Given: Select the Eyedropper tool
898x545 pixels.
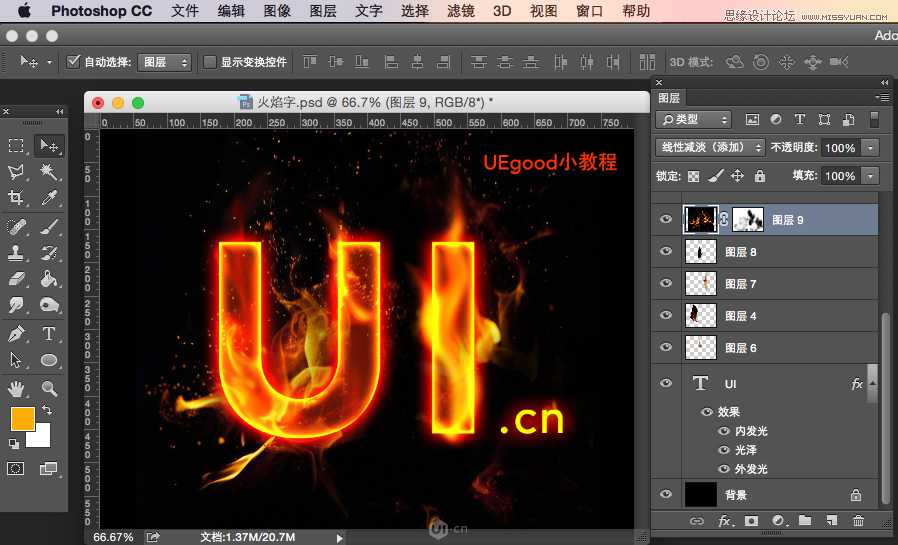Looking at the screenshot, I should click(x=48, y=199).
